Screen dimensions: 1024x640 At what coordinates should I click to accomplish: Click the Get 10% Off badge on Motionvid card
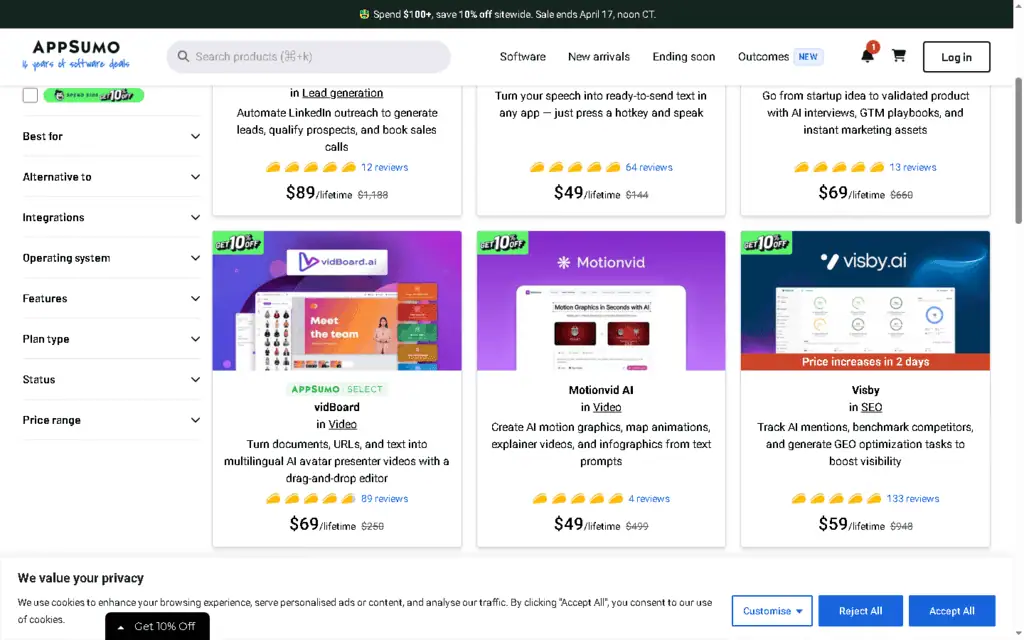pyautogui.click(x=503, y=243)
